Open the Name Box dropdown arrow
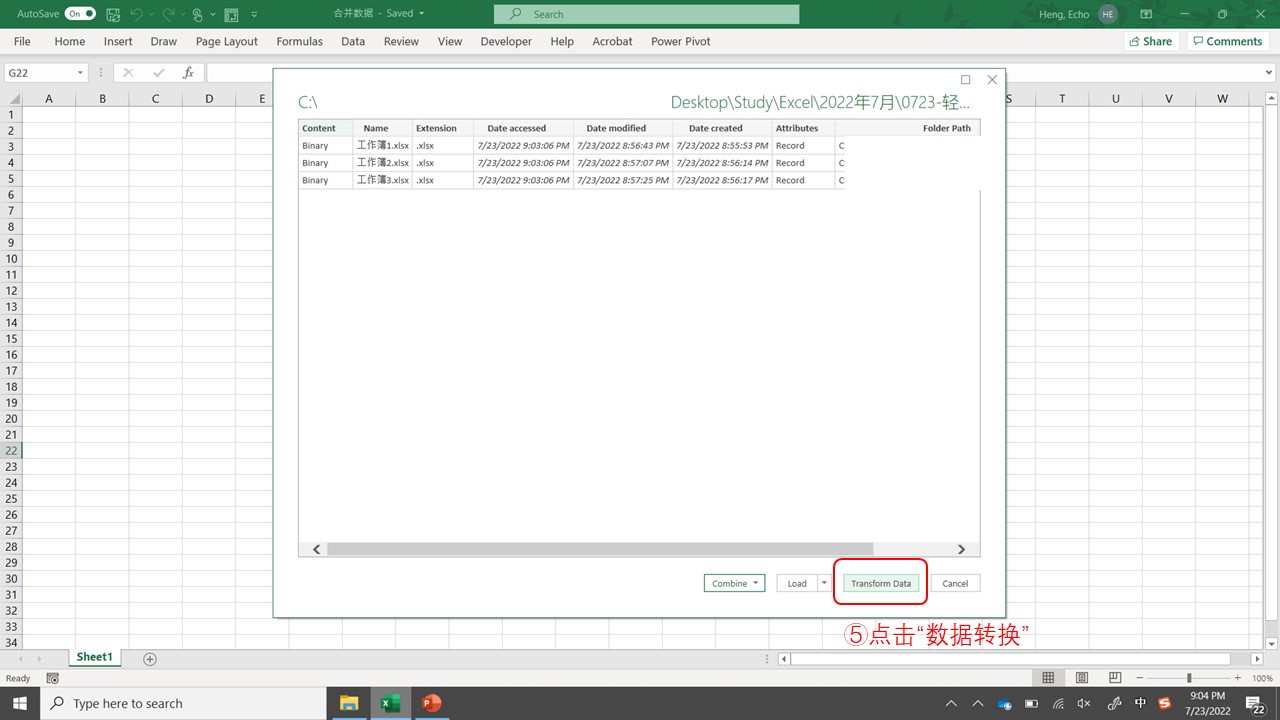This screenshot has height=720, width=1280. (80, 73)
